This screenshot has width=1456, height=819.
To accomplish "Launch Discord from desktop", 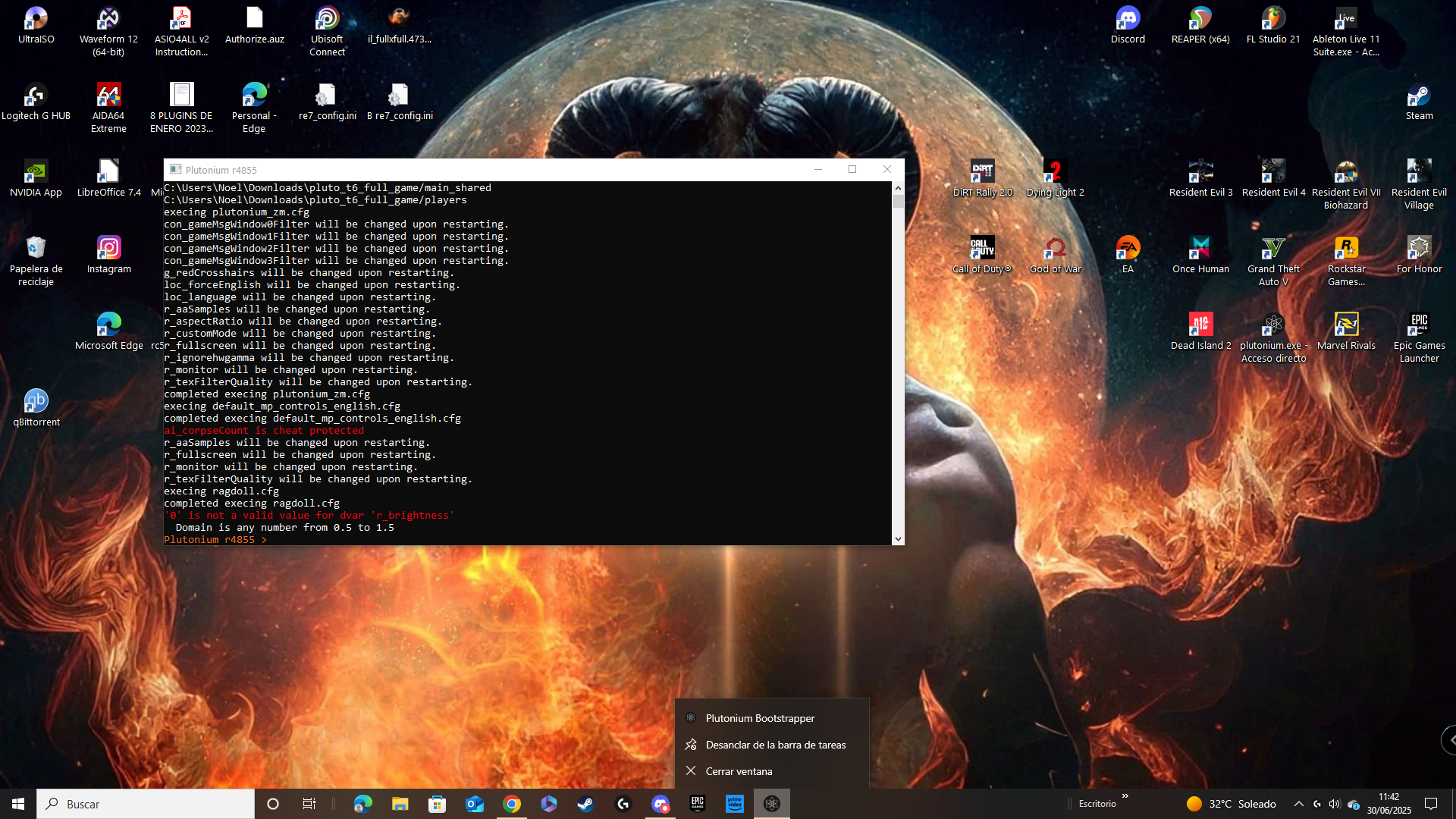I will pos(1128,26).
